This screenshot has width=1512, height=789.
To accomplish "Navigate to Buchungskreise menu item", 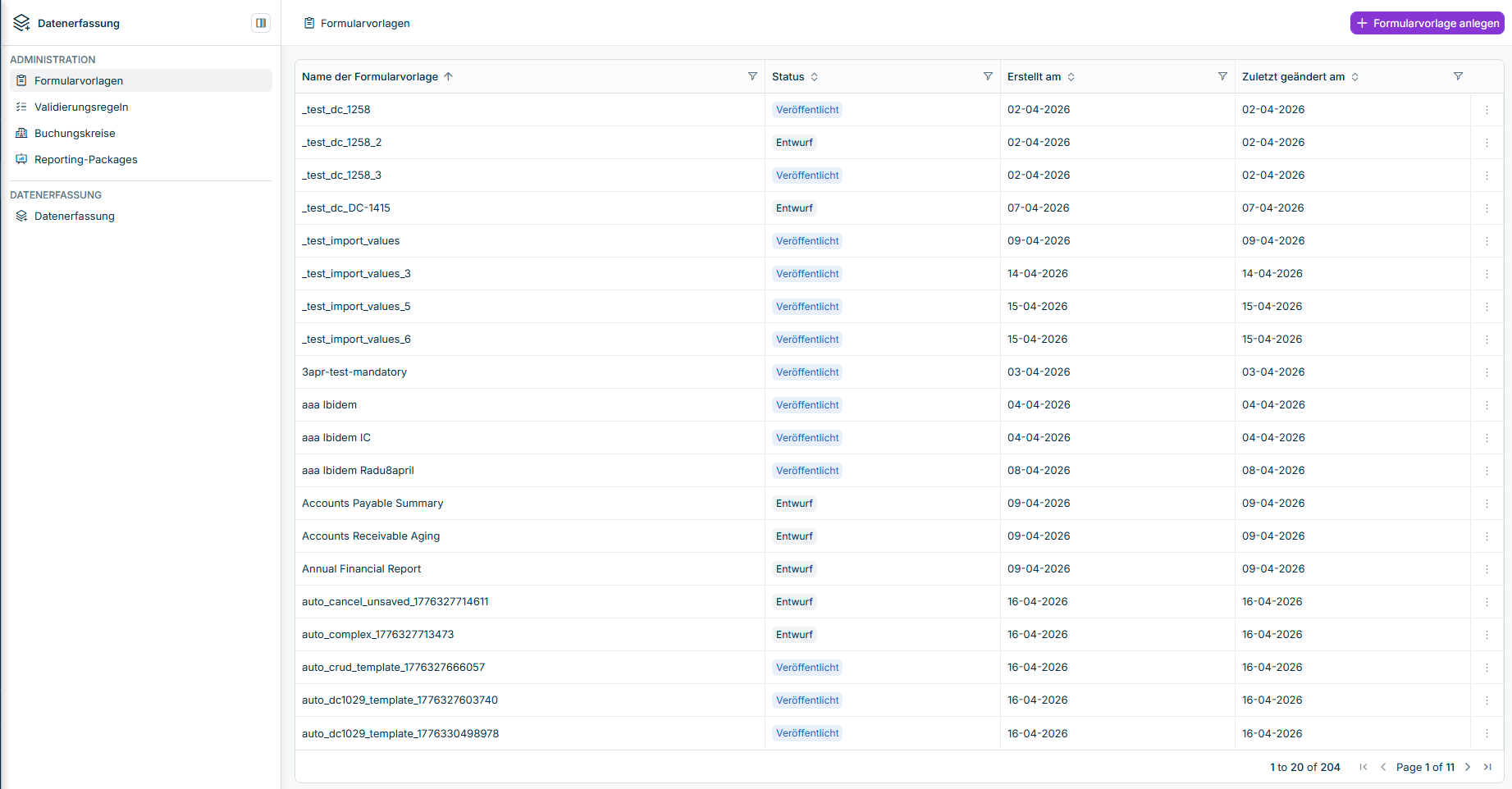I will coord(75,133).
